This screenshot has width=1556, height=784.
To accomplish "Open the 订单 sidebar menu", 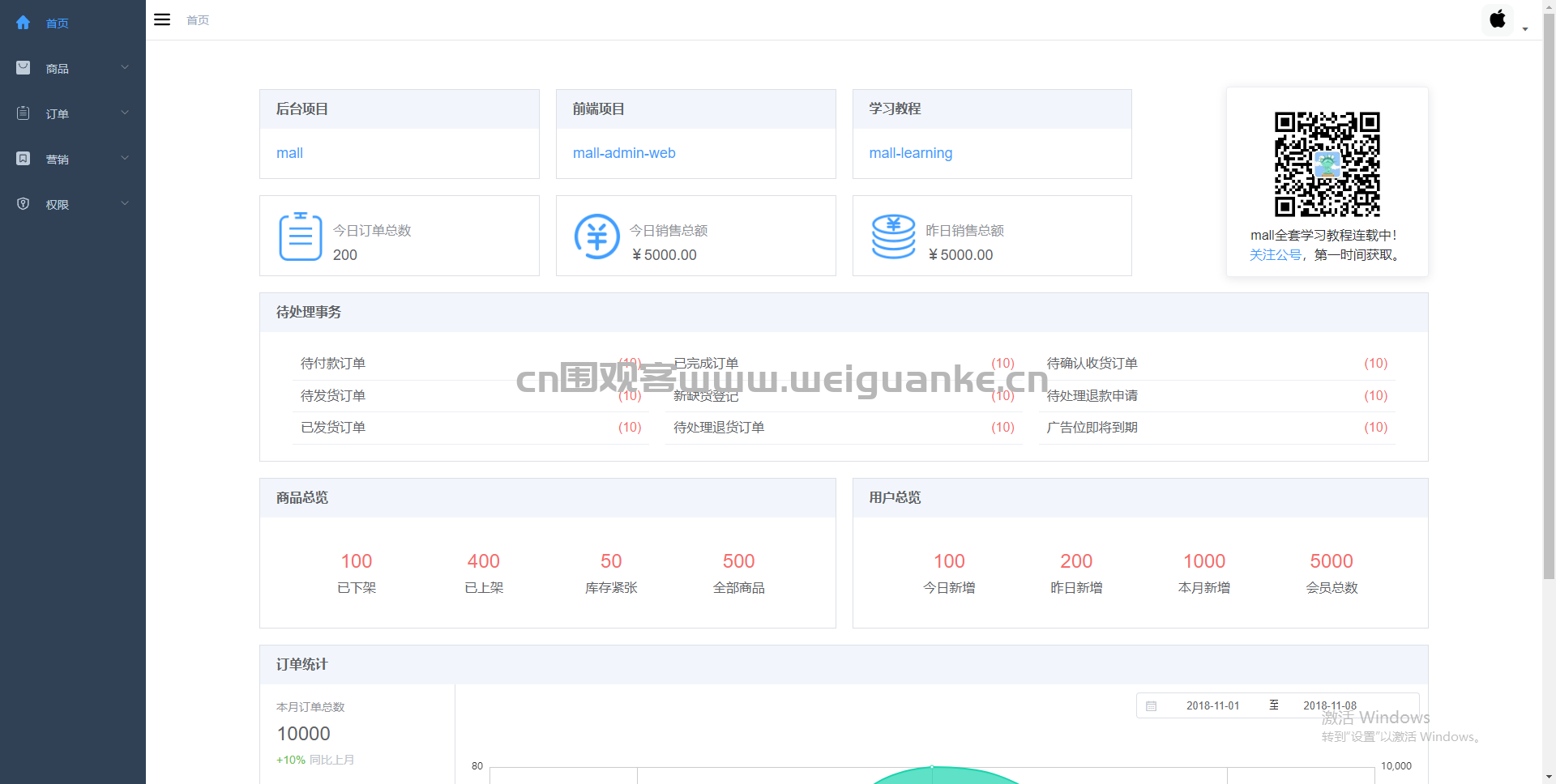I will point(73,113).
